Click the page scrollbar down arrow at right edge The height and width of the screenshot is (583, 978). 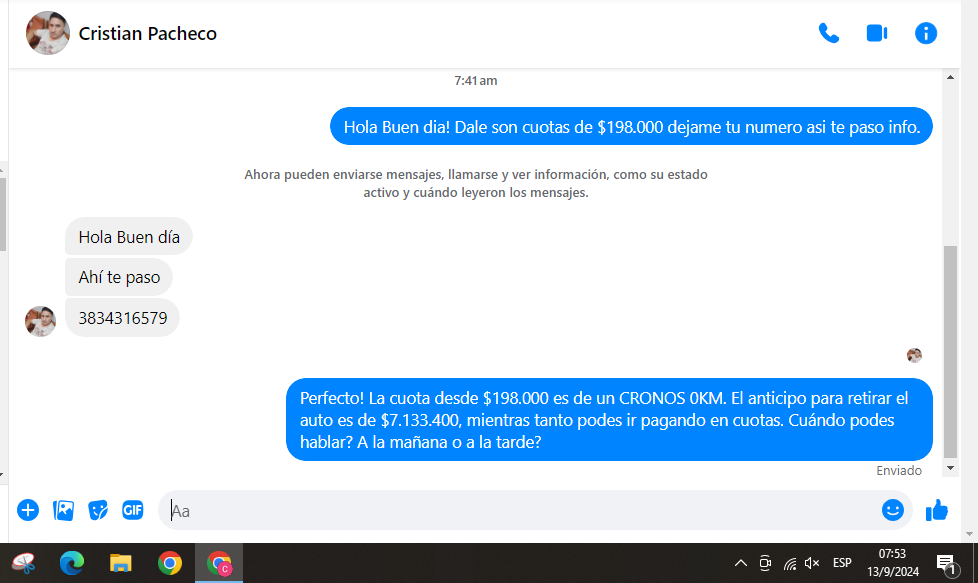pos(969,534)
